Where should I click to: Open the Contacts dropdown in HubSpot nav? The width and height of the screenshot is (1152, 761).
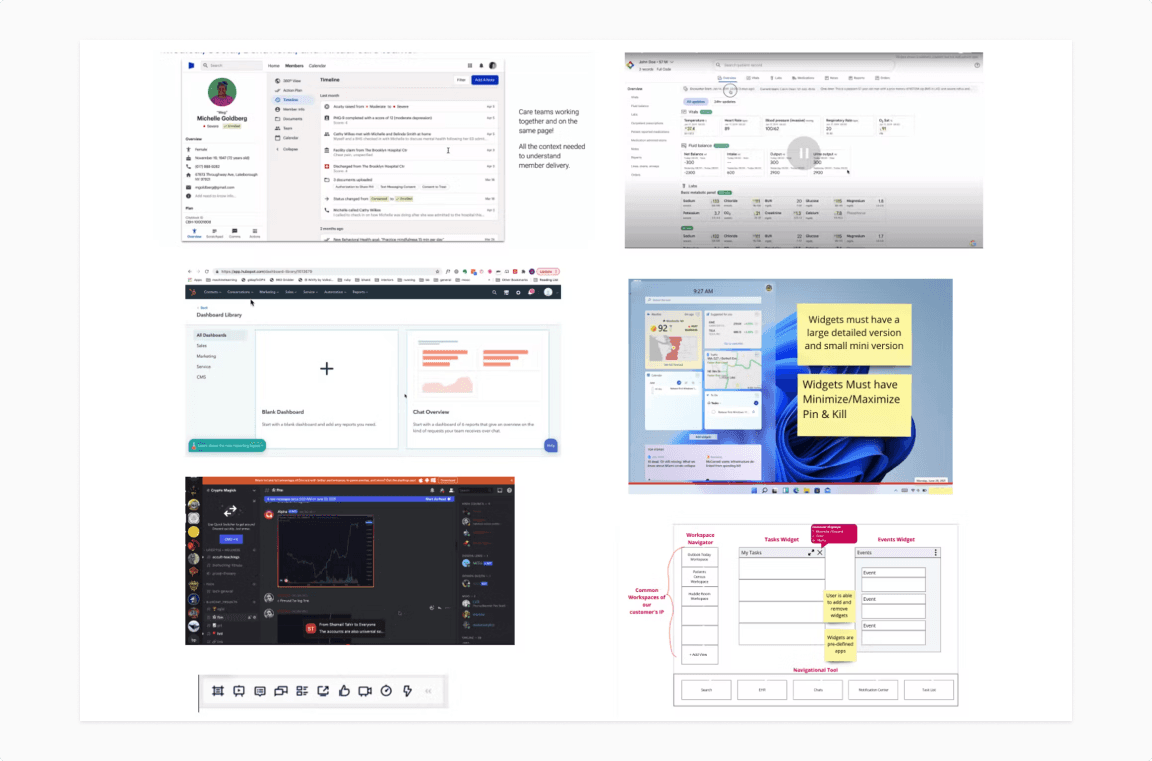pos(212,292)
